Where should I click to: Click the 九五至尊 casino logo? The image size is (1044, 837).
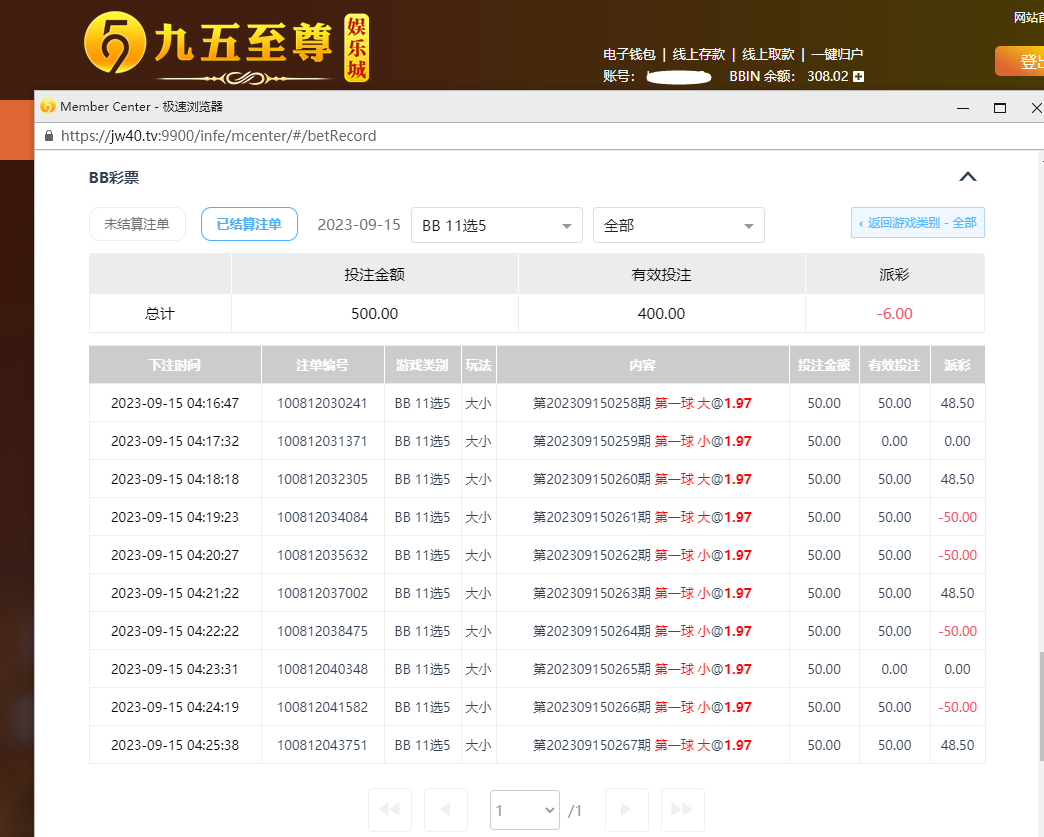coord(226,48)
